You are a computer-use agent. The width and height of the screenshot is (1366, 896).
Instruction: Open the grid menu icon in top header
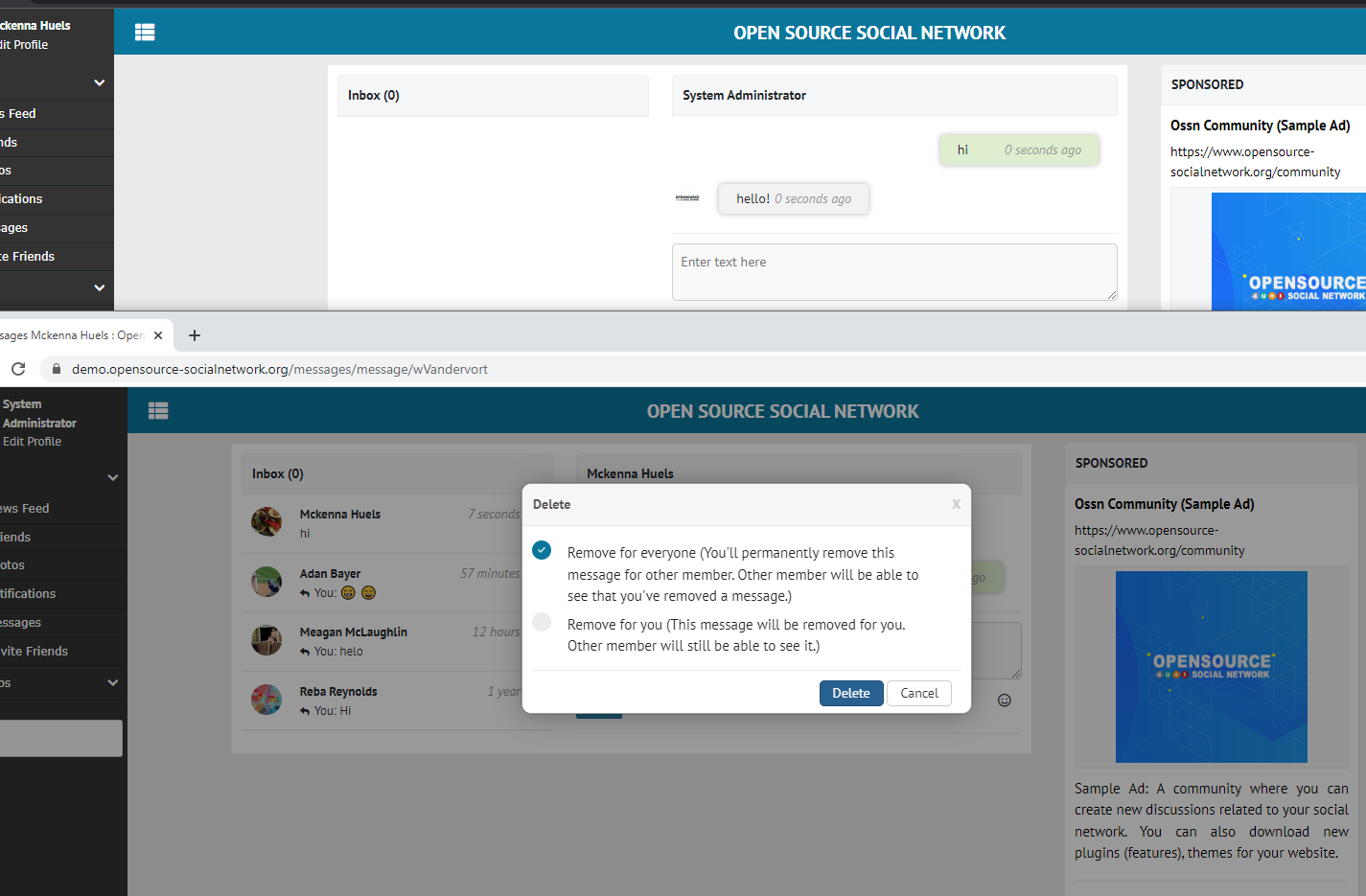(x=145, y=32)
